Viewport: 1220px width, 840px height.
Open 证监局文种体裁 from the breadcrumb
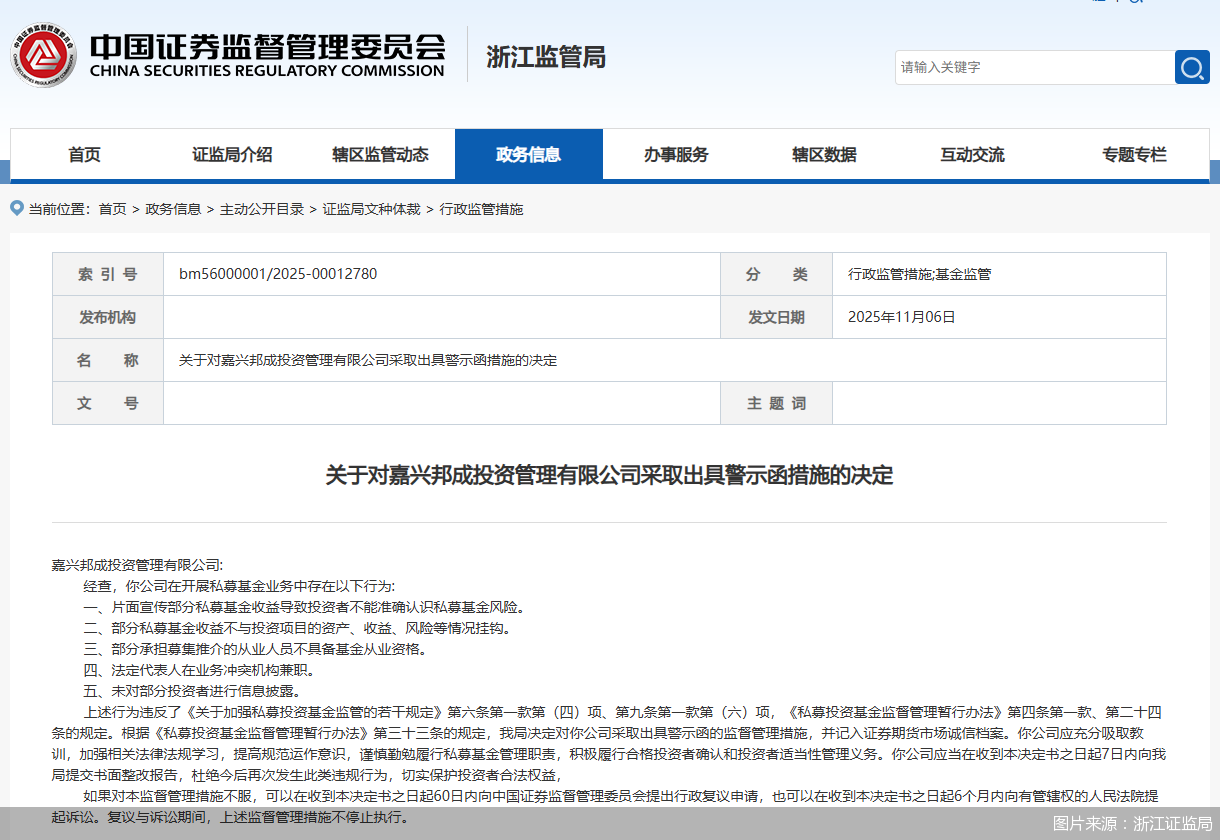(x=370, y=209)
